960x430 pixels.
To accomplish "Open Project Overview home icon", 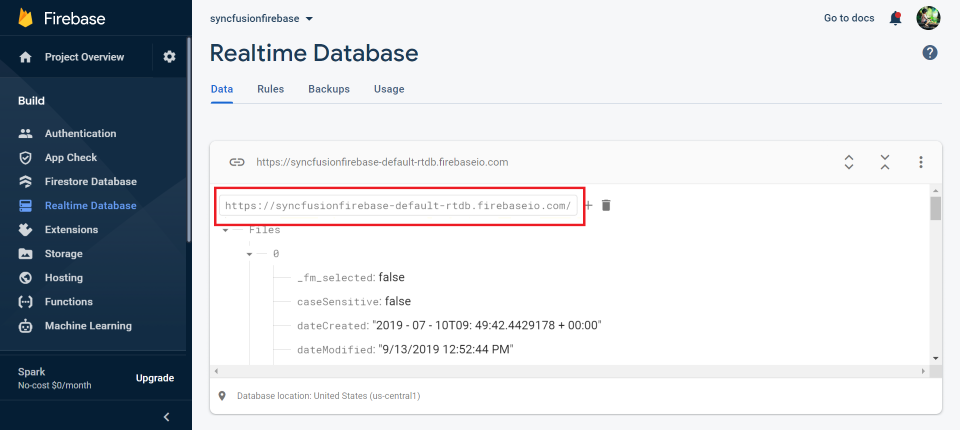I will (x=25, y=57).
